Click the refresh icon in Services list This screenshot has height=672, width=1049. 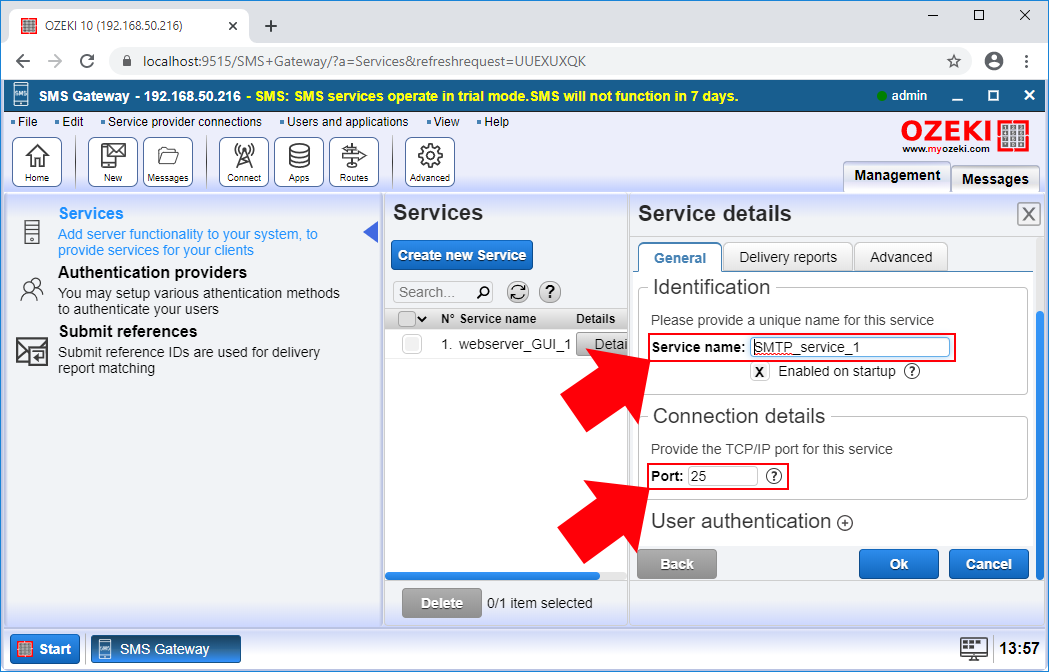pos(518,292)
